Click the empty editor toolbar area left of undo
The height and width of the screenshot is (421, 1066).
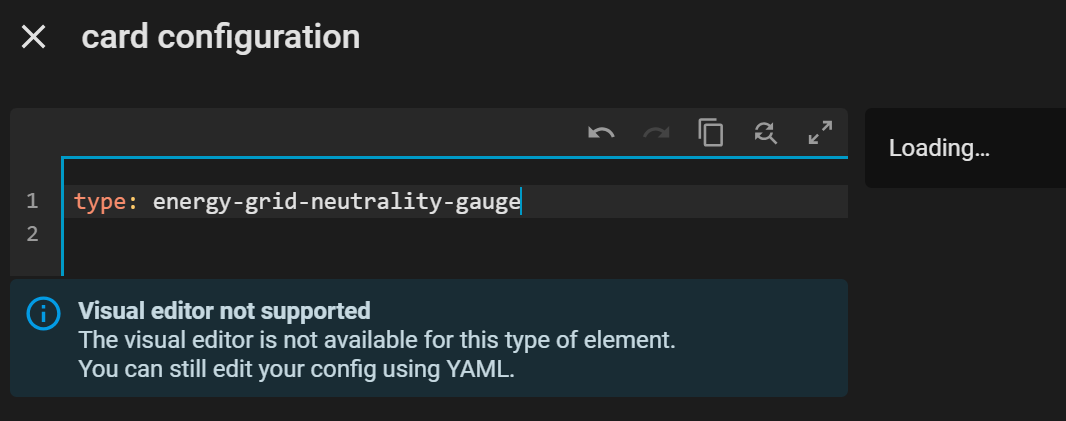[x=300, y=132]
